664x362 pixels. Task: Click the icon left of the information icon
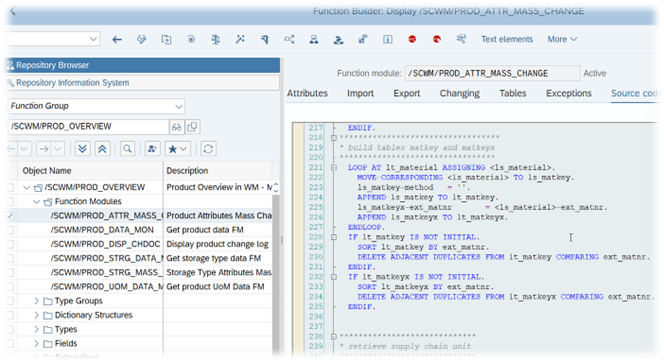pyautogui.click(x=363, y=39)
